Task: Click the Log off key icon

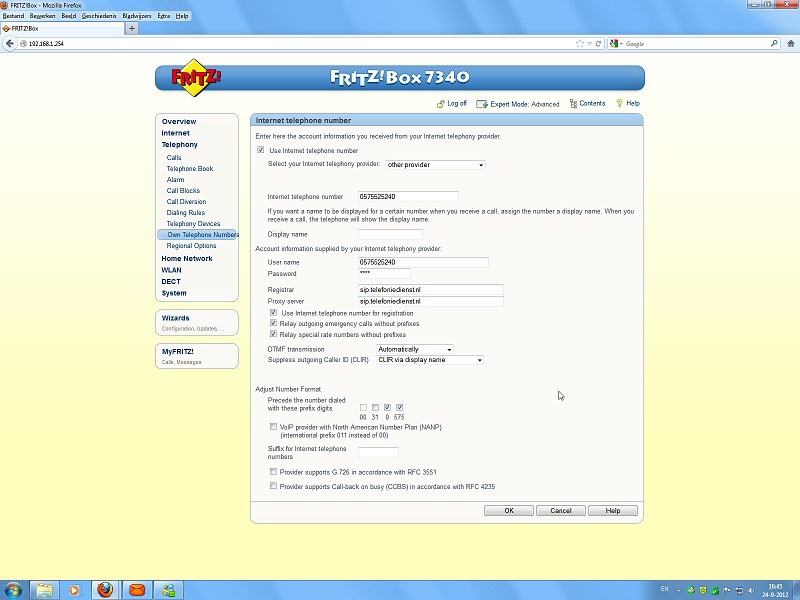Action: pos(441,104)
